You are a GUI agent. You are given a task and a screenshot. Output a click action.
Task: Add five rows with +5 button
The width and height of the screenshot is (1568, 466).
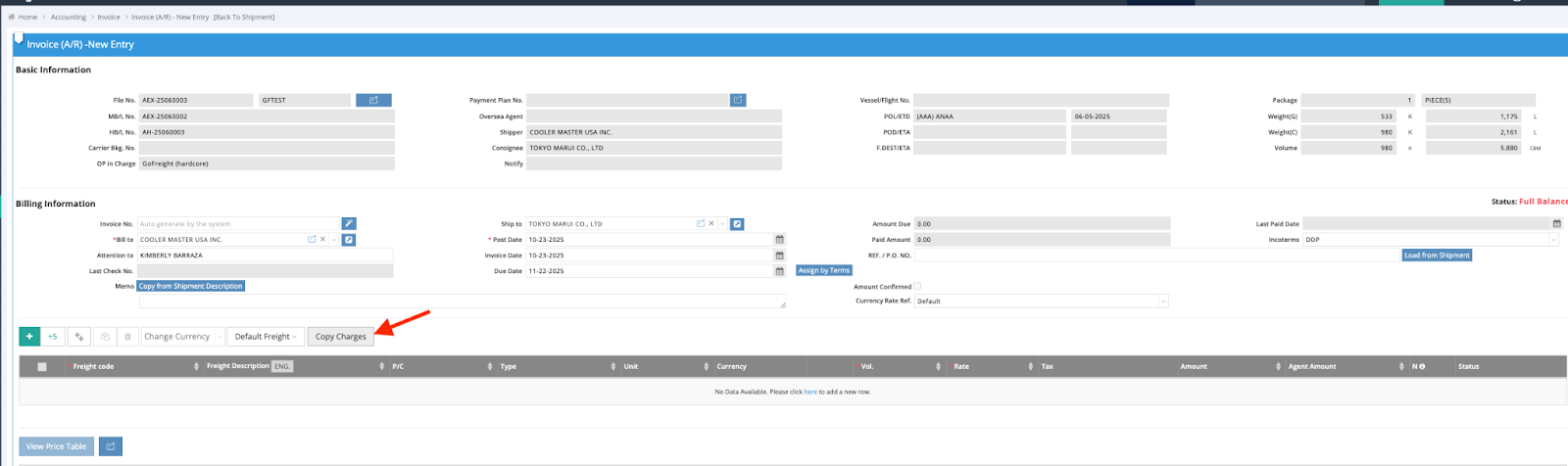[x=53, y=337]
